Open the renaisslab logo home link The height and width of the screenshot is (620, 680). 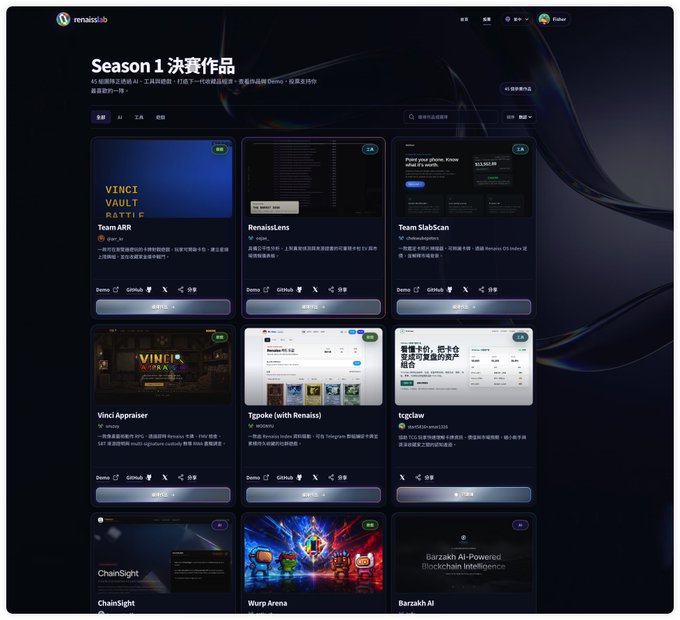coord(82,19)
